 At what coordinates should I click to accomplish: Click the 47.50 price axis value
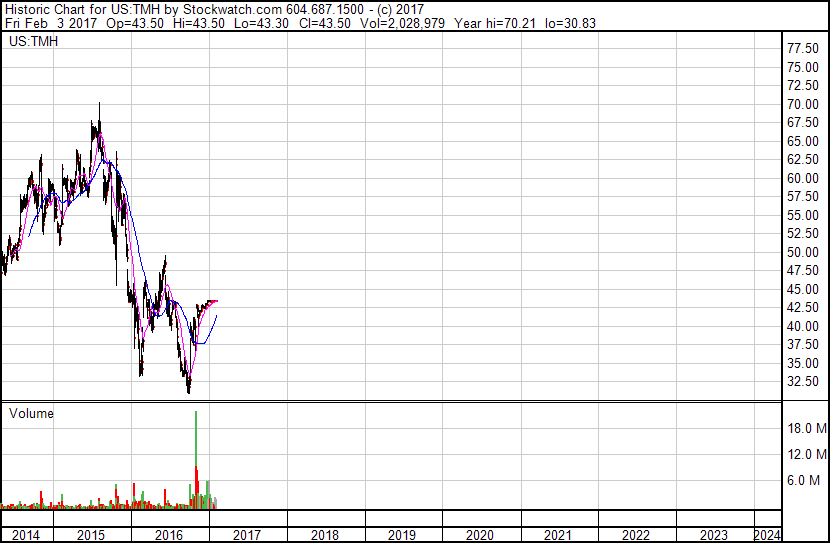803,270
